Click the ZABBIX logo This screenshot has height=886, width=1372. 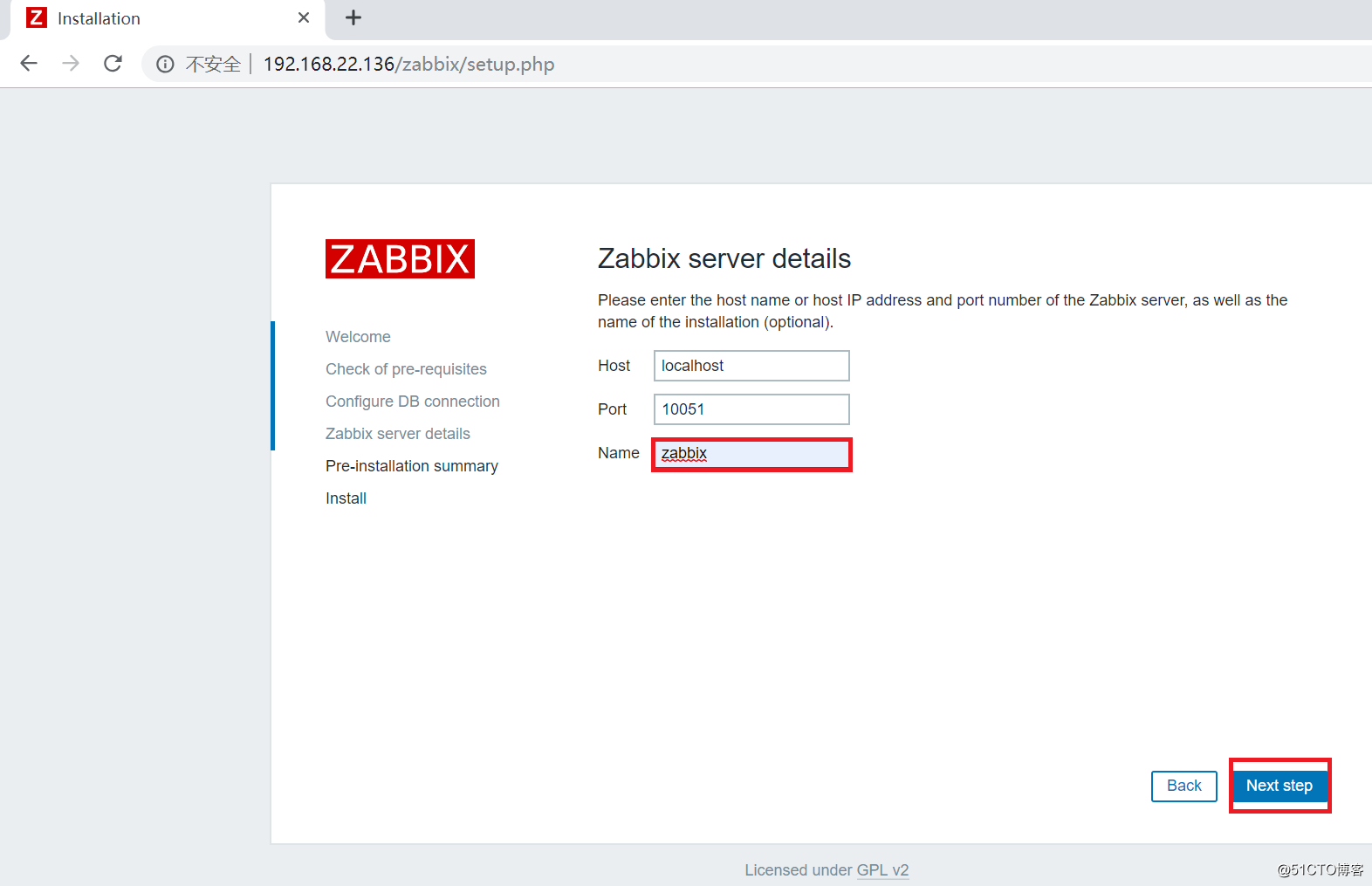[x=400, y=259]
